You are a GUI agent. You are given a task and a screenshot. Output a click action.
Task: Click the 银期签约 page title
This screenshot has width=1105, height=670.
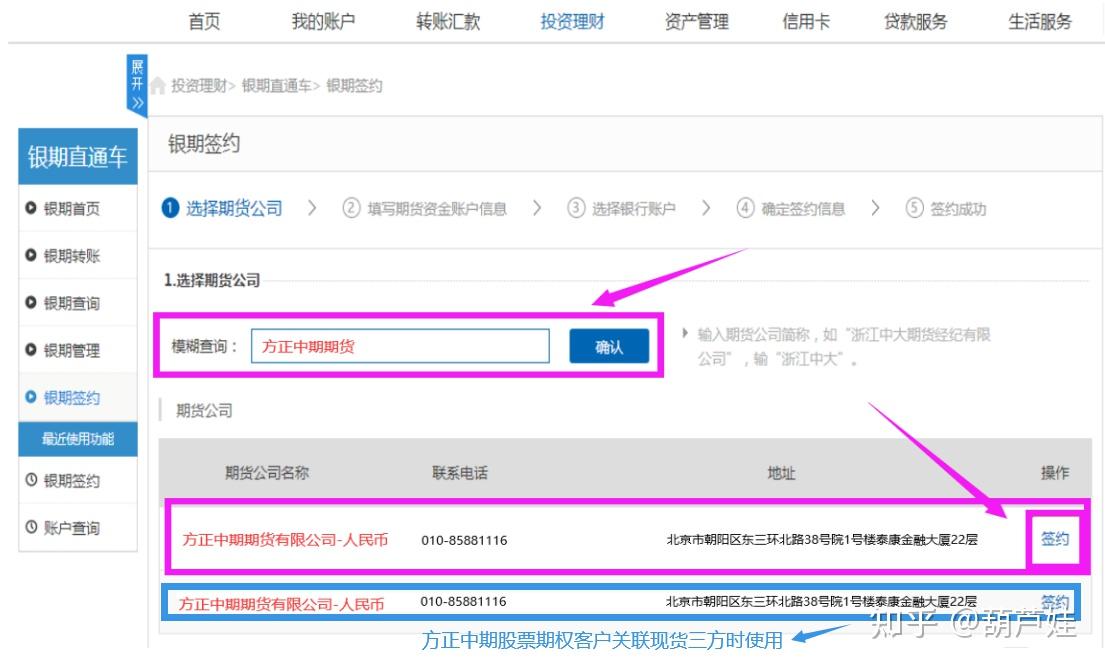(x=204, y=144)
